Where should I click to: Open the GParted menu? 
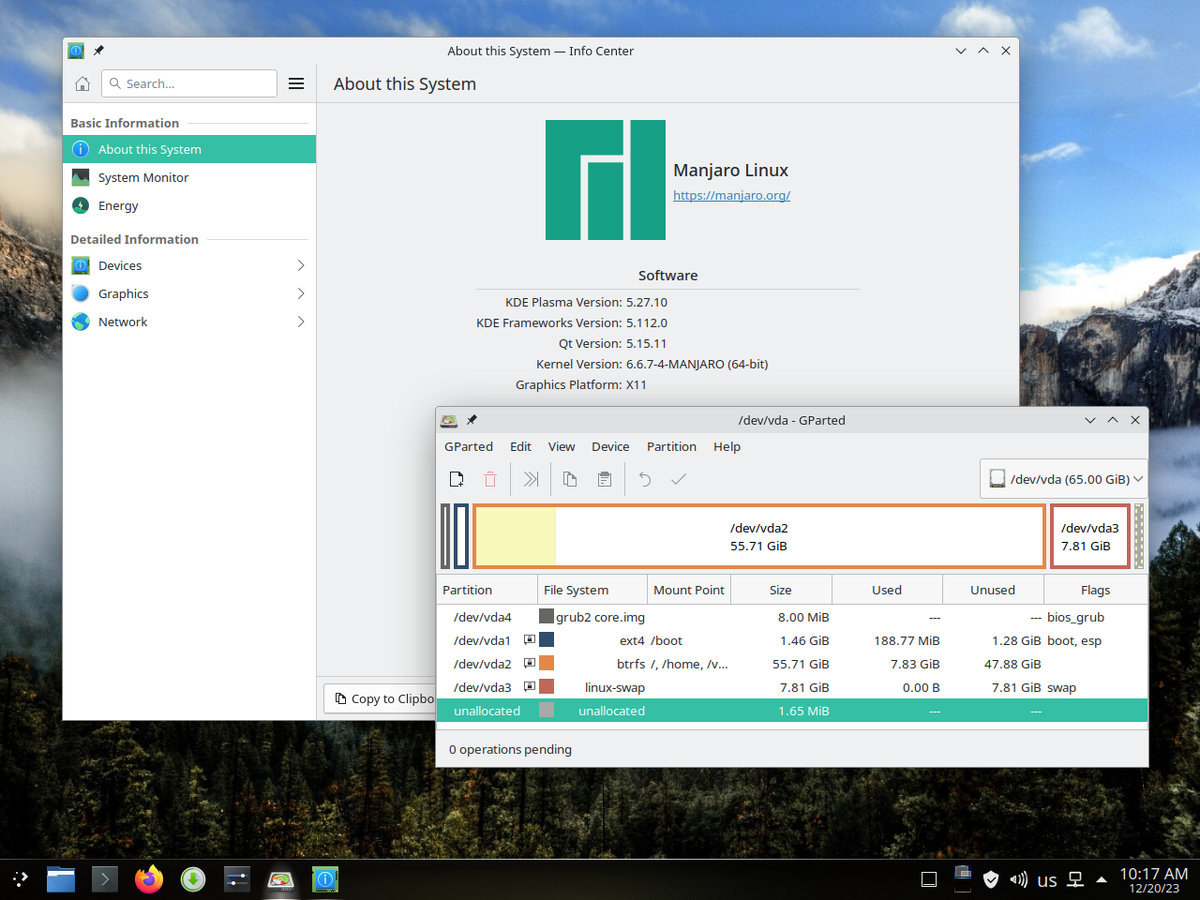[x=469, y=447]
